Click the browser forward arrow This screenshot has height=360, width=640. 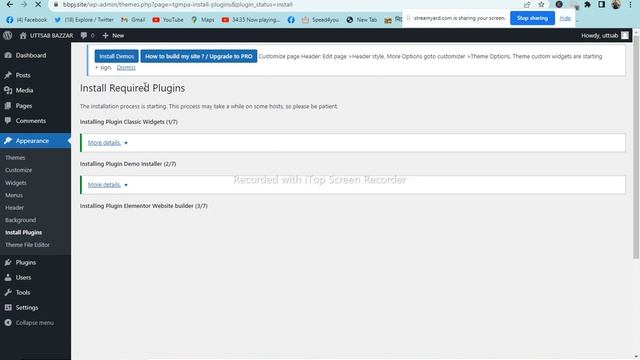click(23, 4)
